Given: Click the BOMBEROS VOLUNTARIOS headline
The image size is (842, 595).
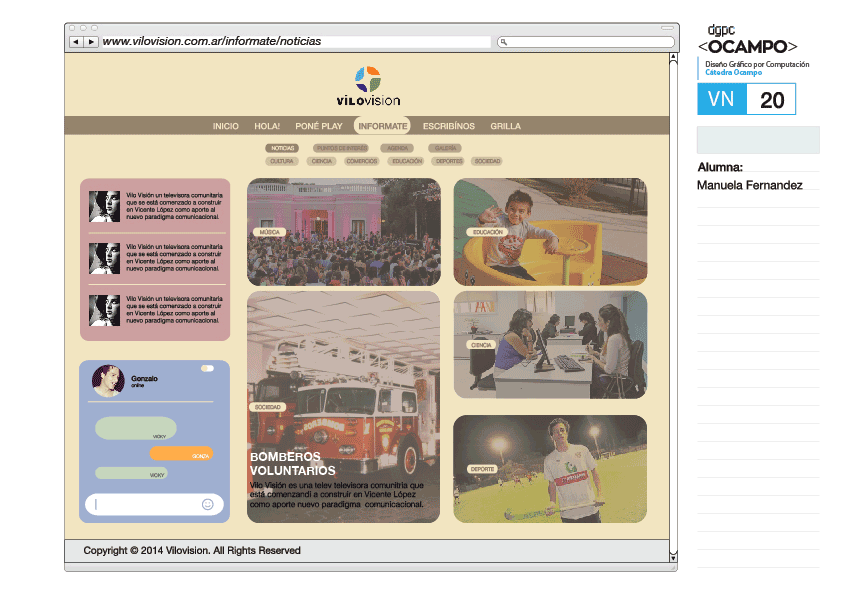Looking at the screenshot, I should [x=293, y=463].
